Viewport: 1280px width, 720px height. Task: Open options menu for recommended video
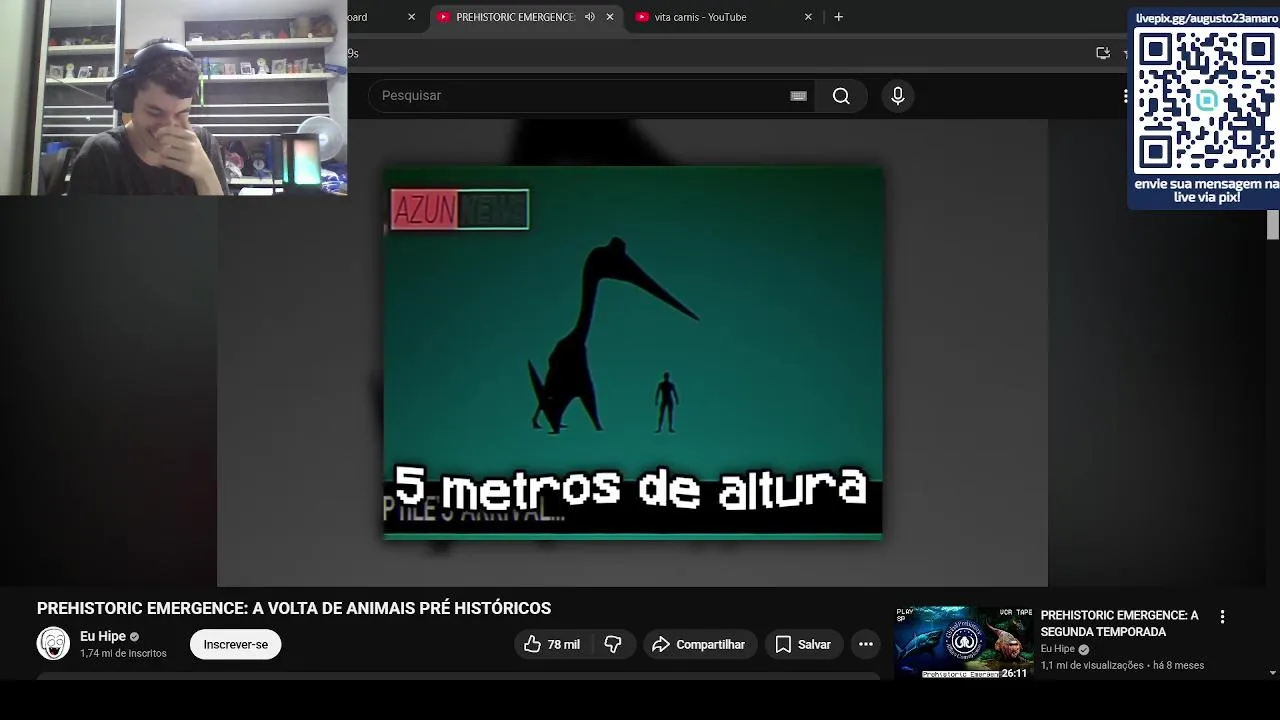click(1222, 617)
